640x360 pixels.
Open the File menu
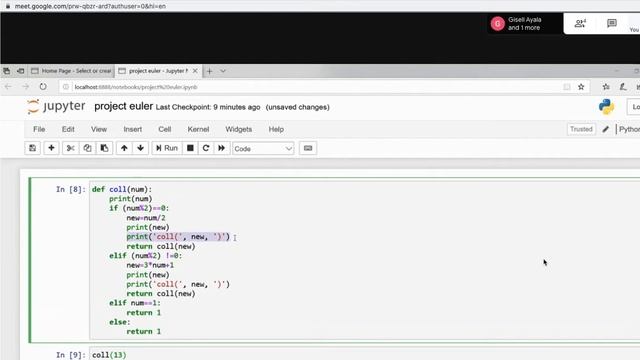[x=39, y=129]
